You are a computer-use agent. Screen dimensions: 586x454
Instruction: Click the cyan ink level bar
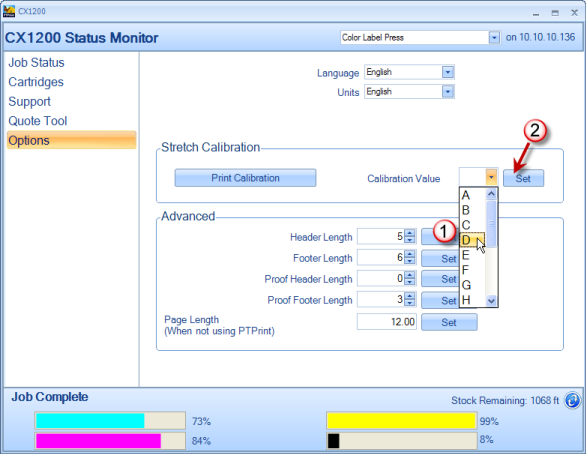pyautogui.click(x=110, y=421)
